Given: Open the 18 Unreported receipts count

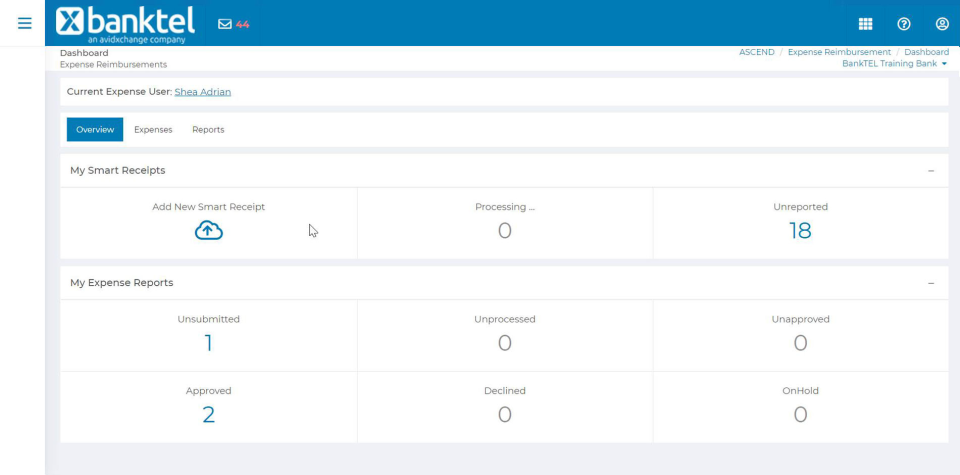Looking at the screenshot, I should point(800,231).
